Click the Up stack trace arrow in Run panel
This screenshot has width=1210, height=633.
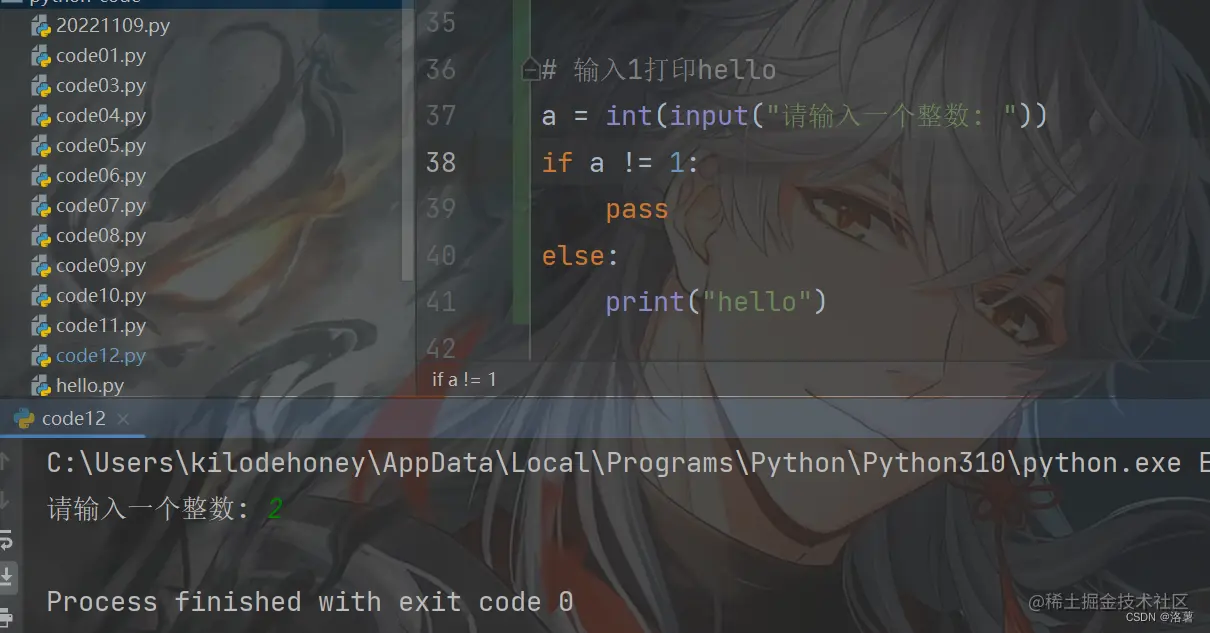click(x=5, y=460)
